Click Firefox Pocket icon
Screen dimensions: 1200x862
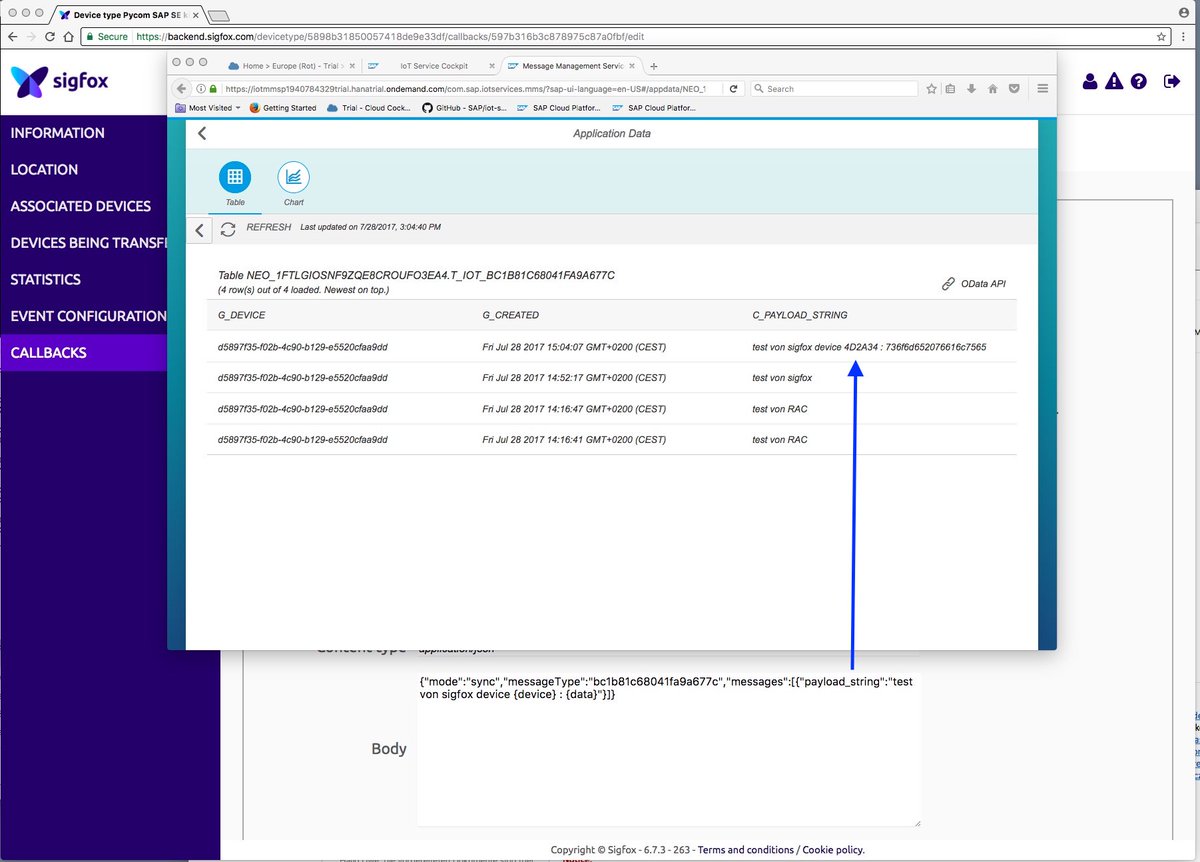point(1014,89)
